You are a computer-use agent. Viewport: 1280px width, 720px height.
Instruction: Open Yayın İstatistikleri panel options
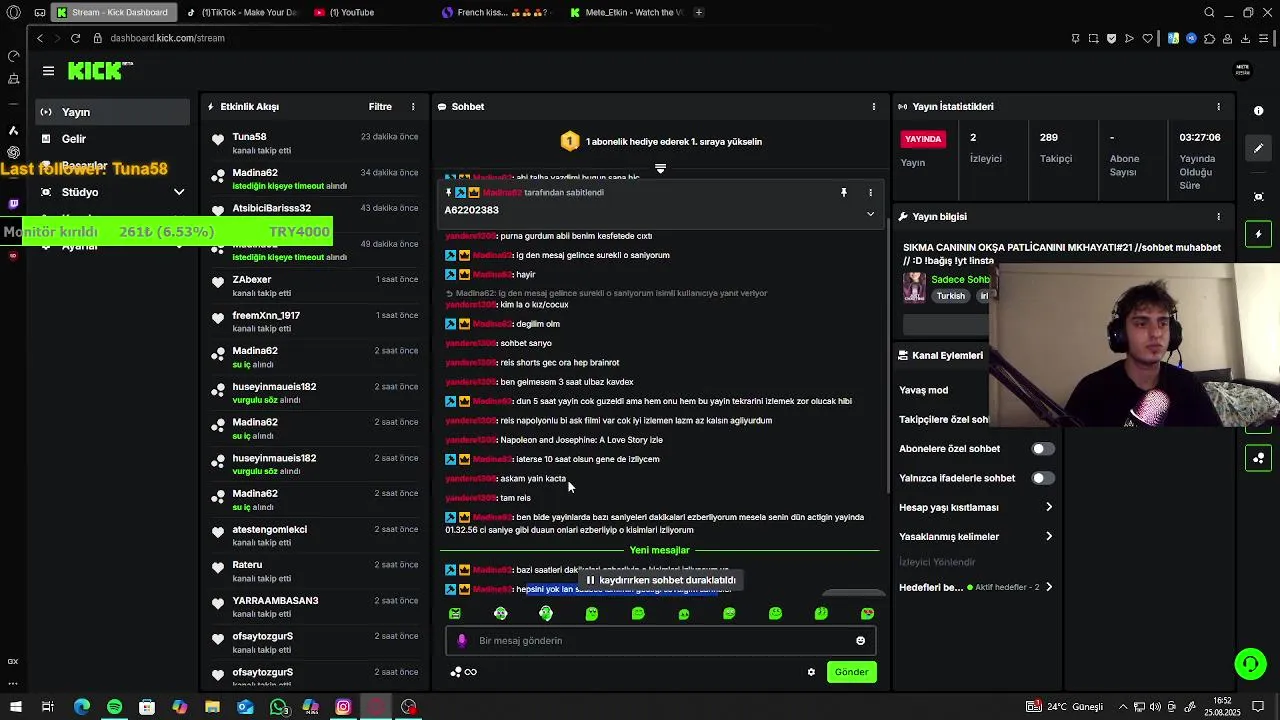(1218, 106)
